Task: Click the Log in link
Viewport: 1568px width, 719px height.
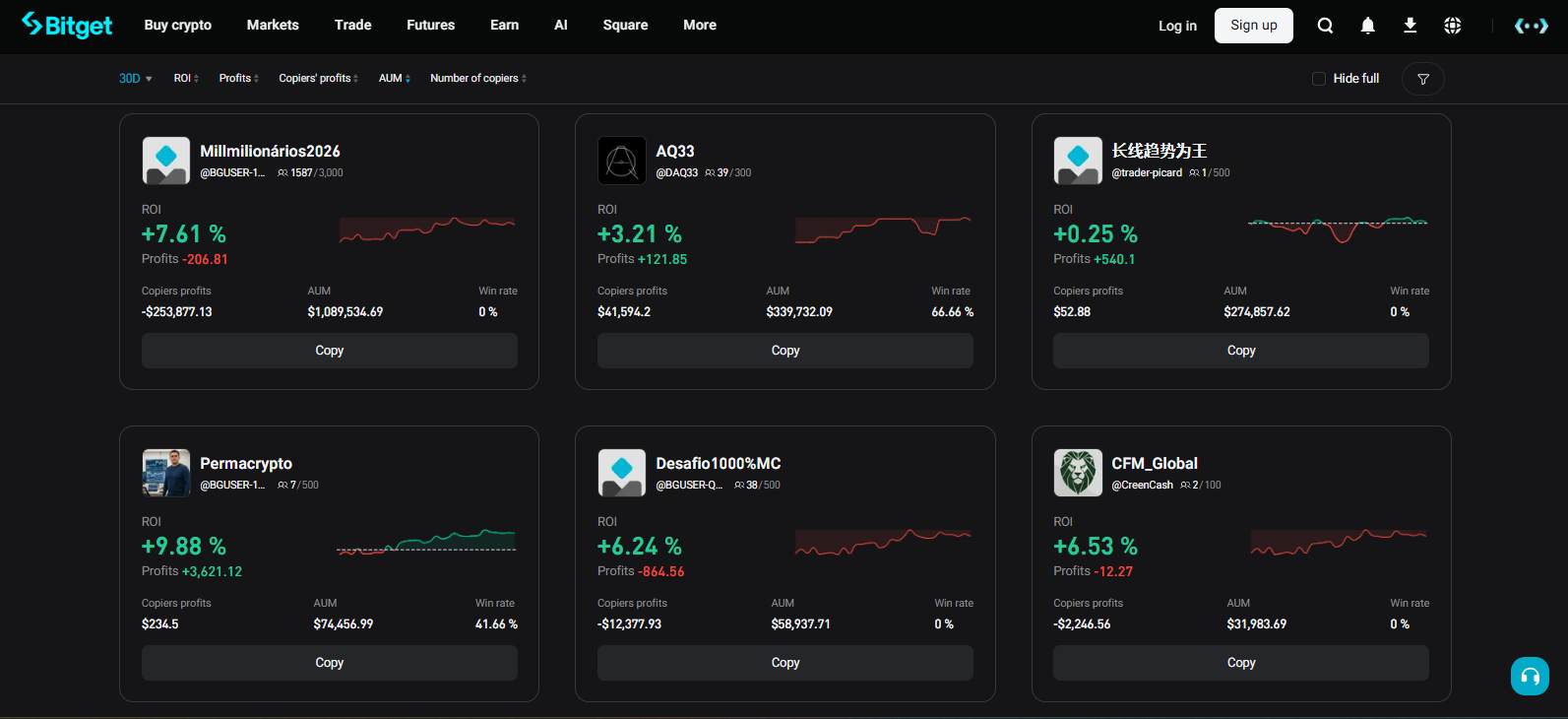Action: tap(1177, 26)
